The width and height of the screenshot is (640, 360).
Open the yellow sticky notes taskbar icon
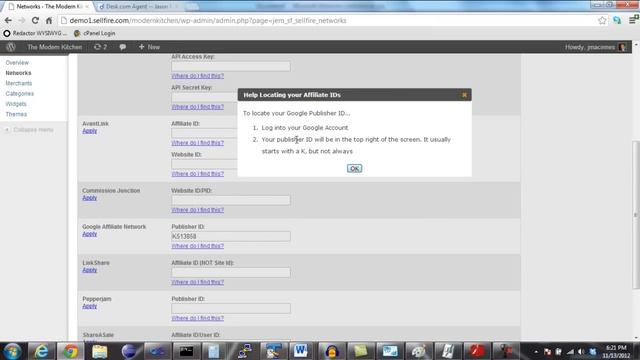click(x=360, y=351)
